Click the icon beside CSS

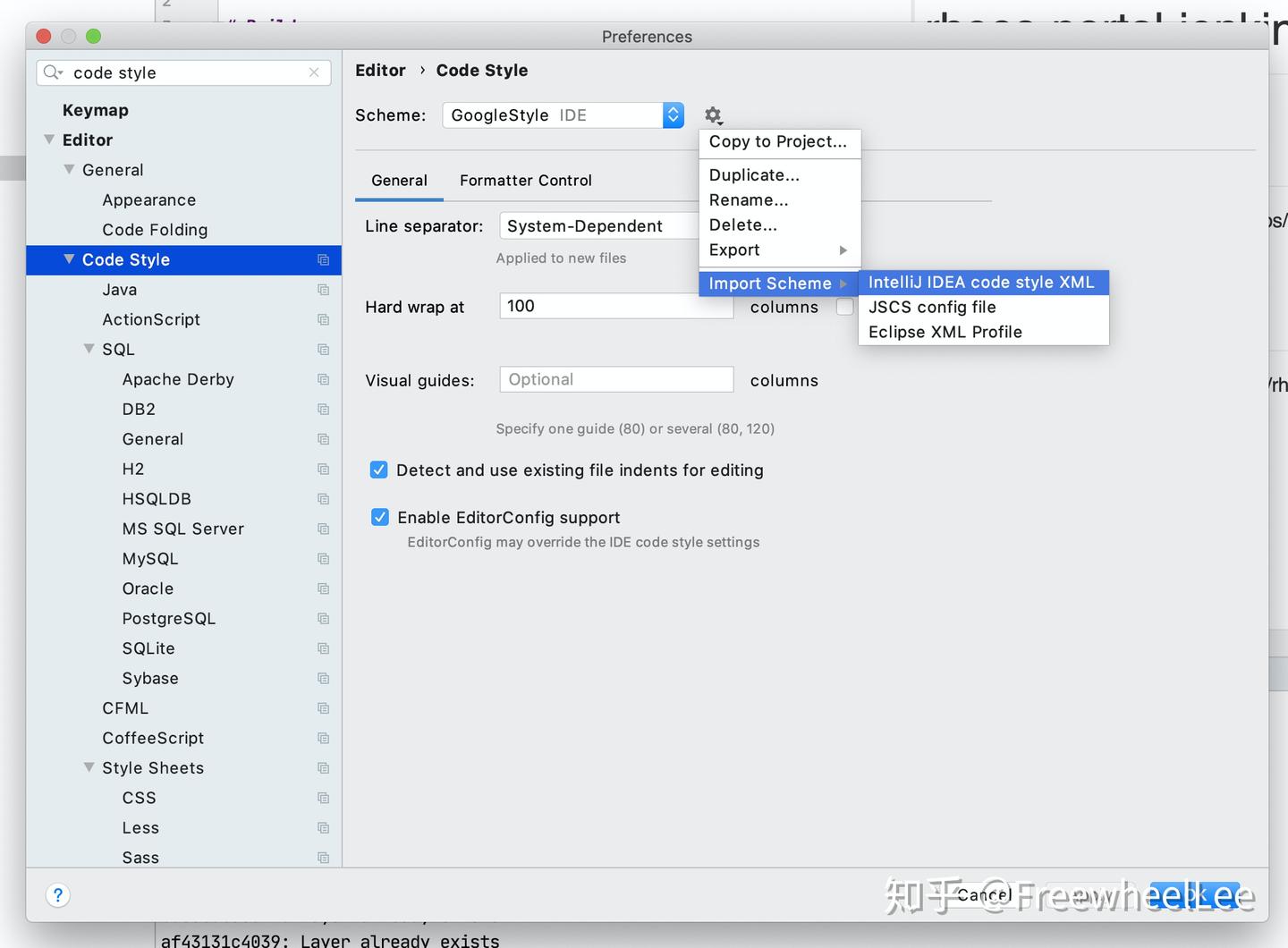click(x=323, y=797)
